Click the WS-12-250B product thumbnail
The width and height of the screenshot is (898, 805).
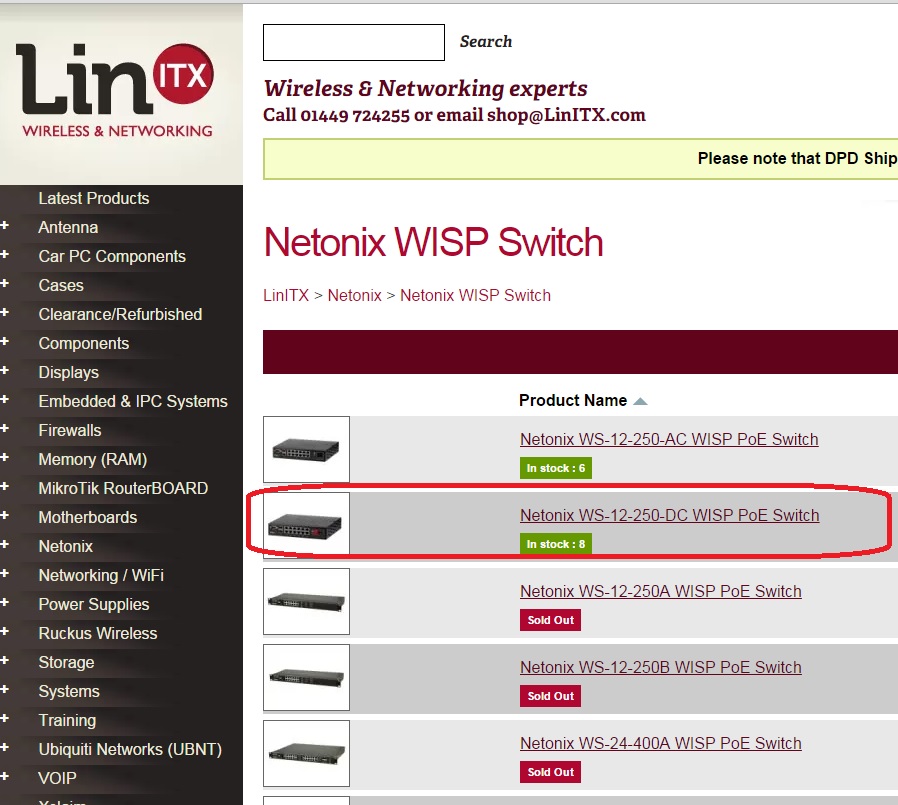306,677
